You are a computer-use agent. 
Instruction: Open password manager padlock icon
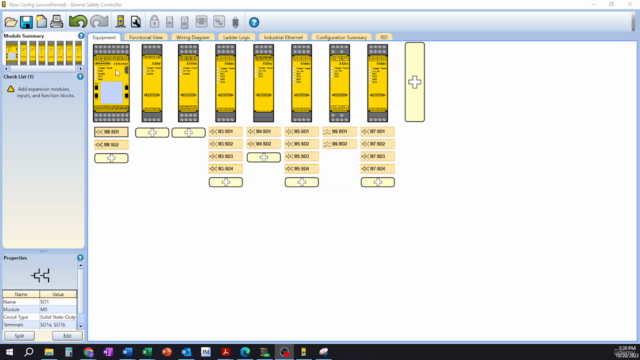[154, 22]
